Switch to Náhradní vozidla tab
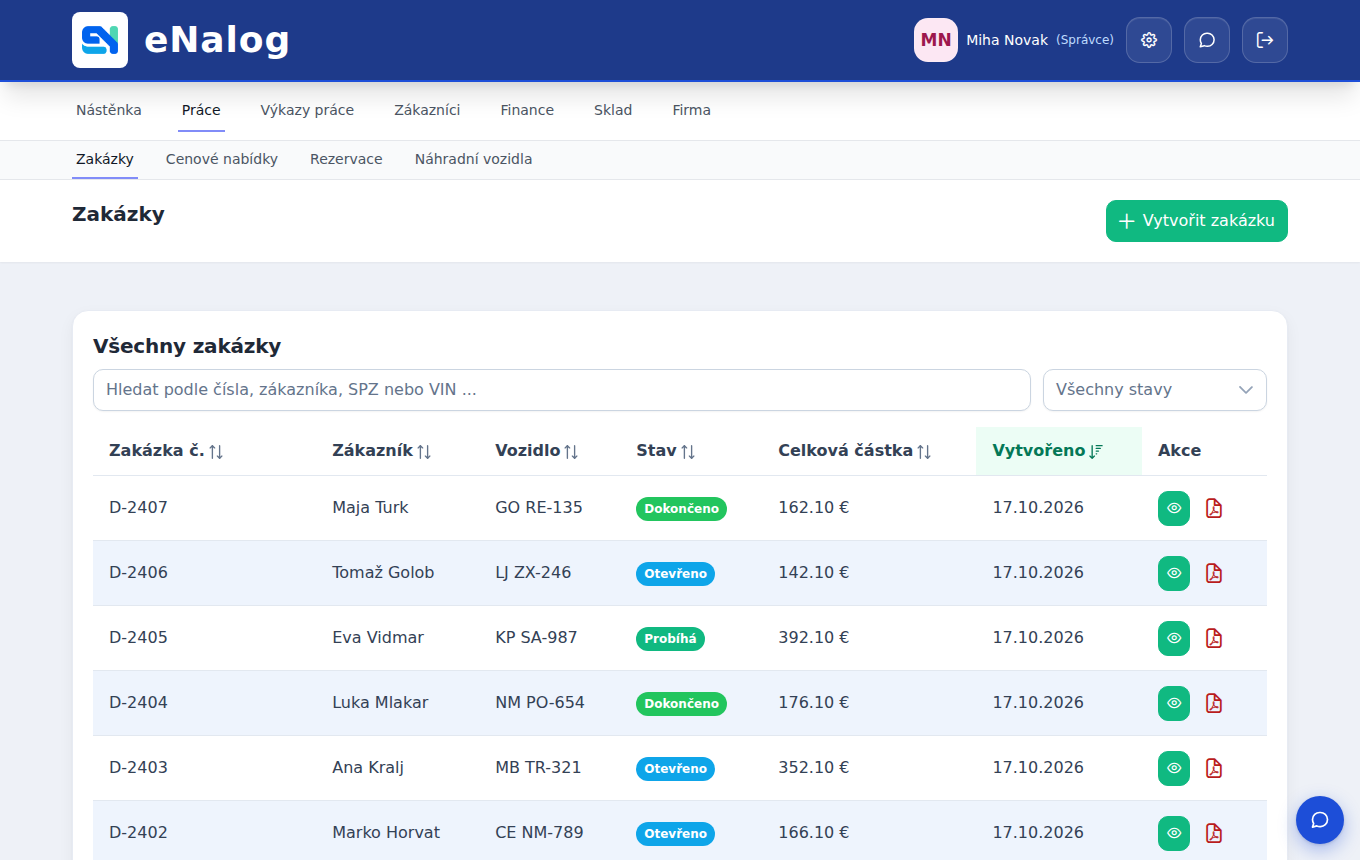This screenshot has height=860, width=1360. point(474,159)
